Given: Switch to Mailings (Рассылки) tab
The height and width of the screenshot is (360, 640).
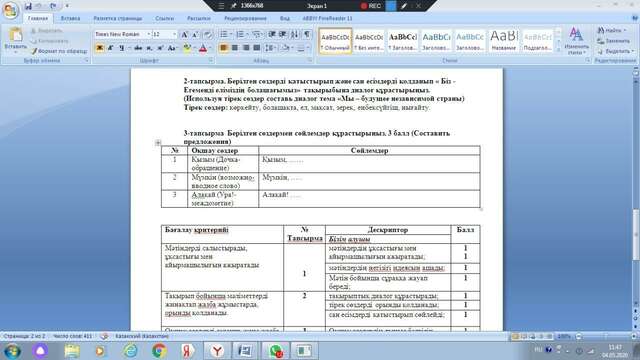Looking at the screenshot, I should 199,18.
